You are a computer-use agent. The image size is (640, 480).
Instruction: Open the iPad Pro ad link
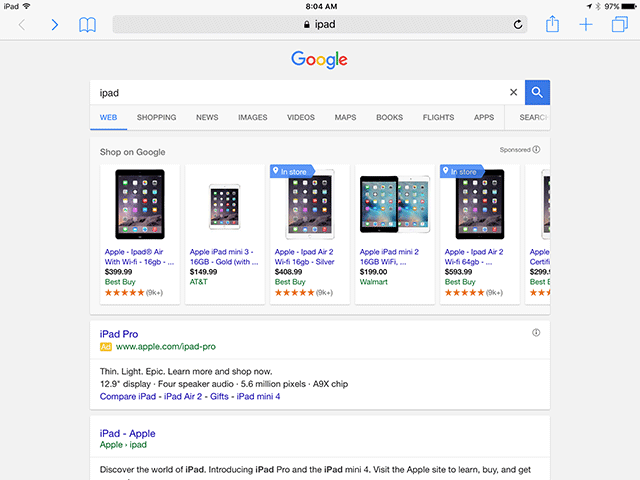coord(119,332)
